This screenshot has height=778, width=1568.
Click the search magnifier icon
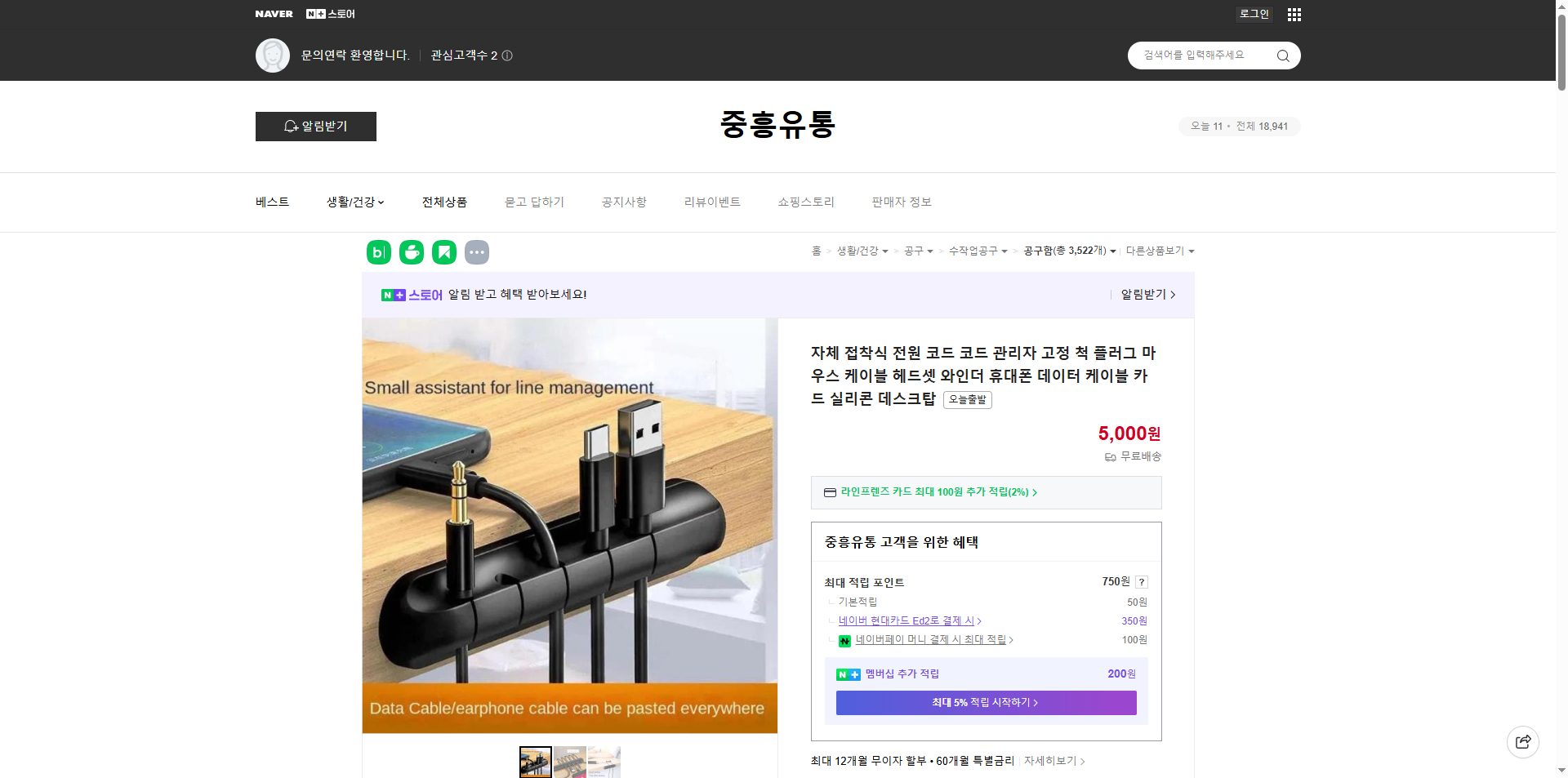(1282, 56)
